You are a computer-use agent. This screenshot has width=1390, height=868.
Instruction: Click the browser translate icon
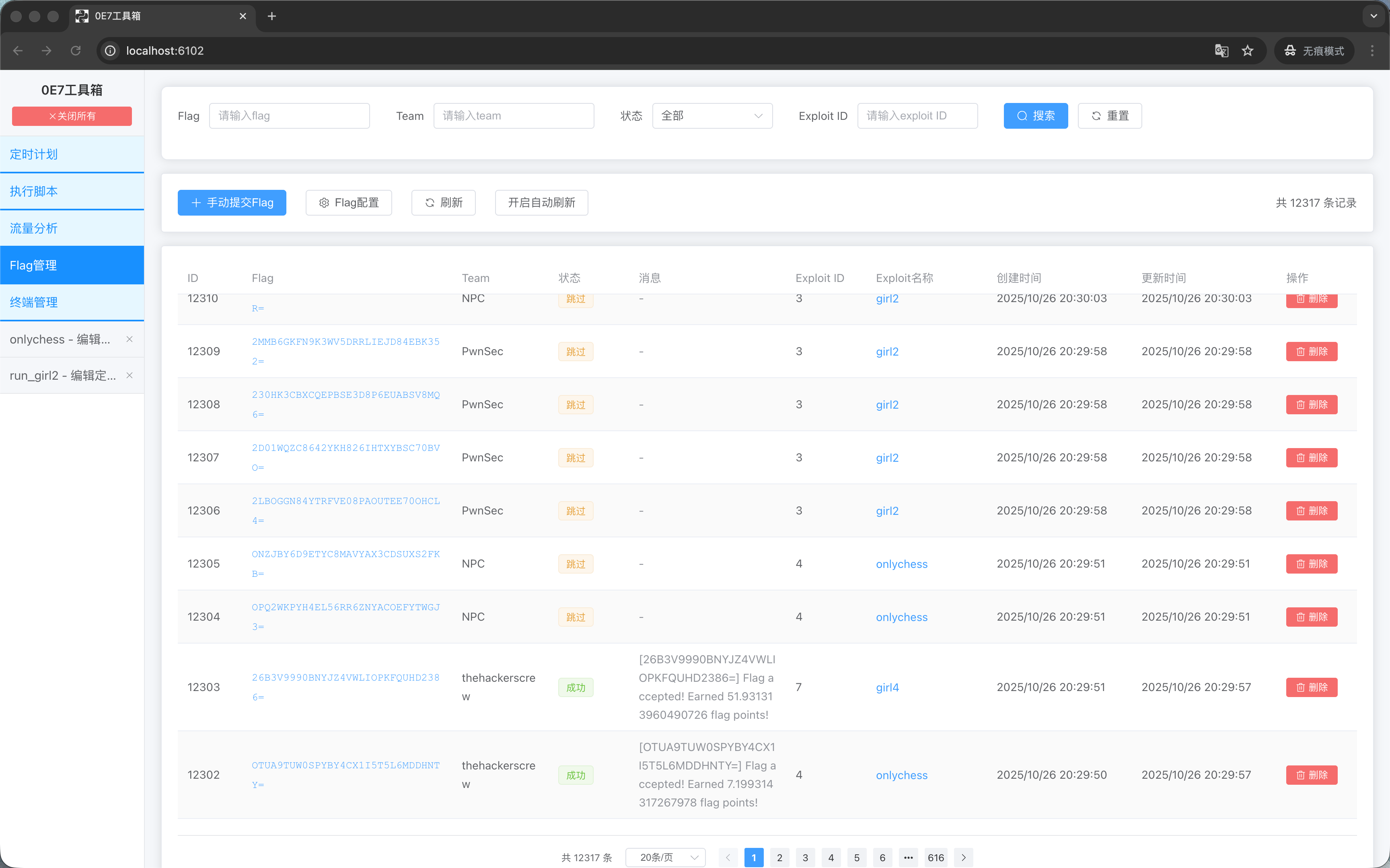coord(1221,51)
